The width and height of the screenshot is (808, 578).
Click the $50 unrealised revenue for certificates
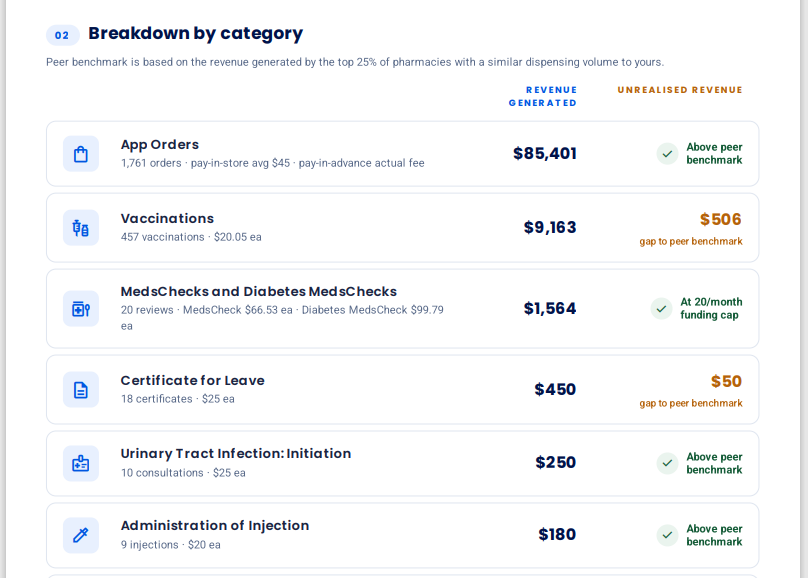coord(726,381)
